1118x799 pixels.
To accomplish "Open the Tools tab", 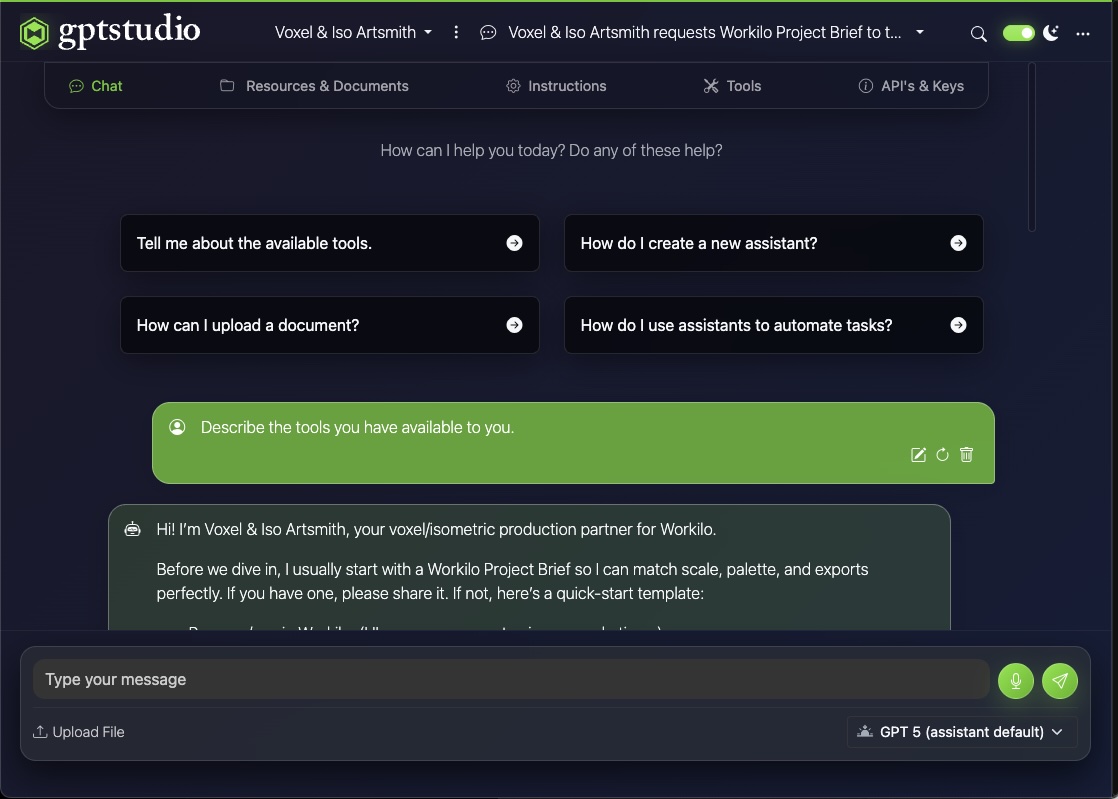I will [x=732, y=86].
